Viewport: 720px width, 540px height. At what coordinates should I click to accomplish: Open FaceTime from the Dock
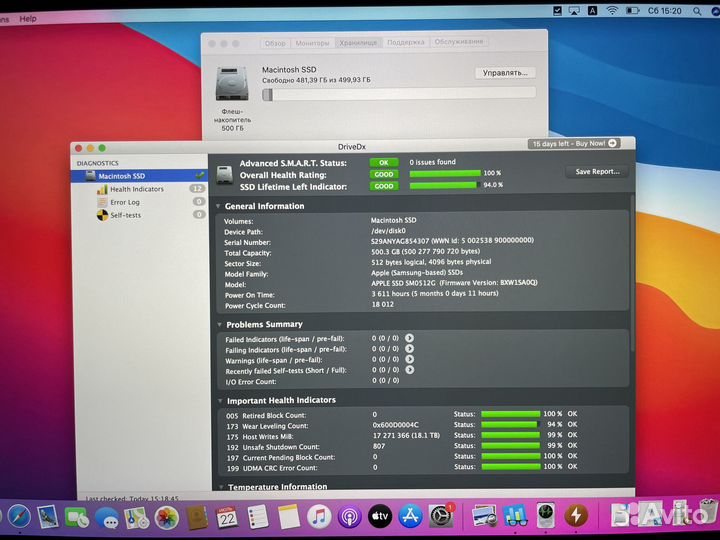77,518
